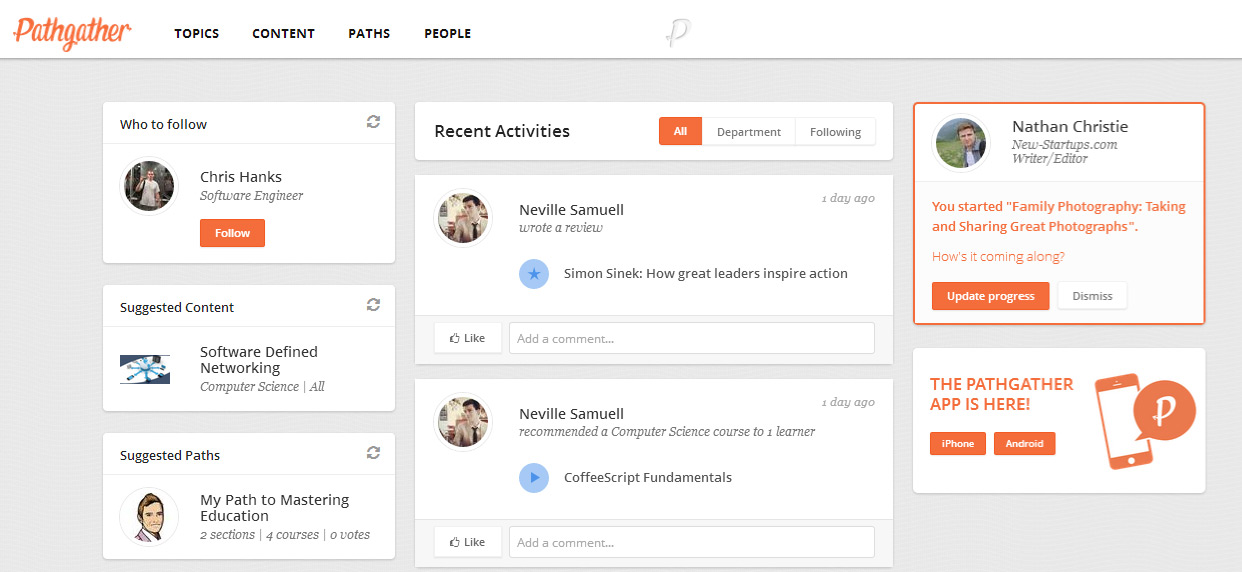This screenshot has height=572, width=1242.
Task: Click the center P emblem in header
Action: [x=678, y=33]
